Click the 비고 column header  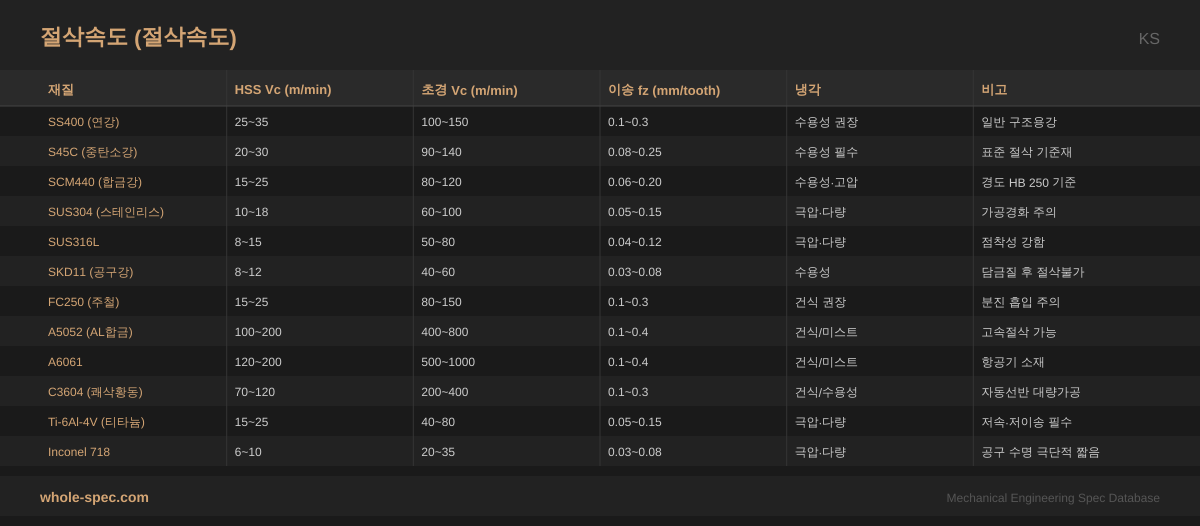tap(994, 90)
